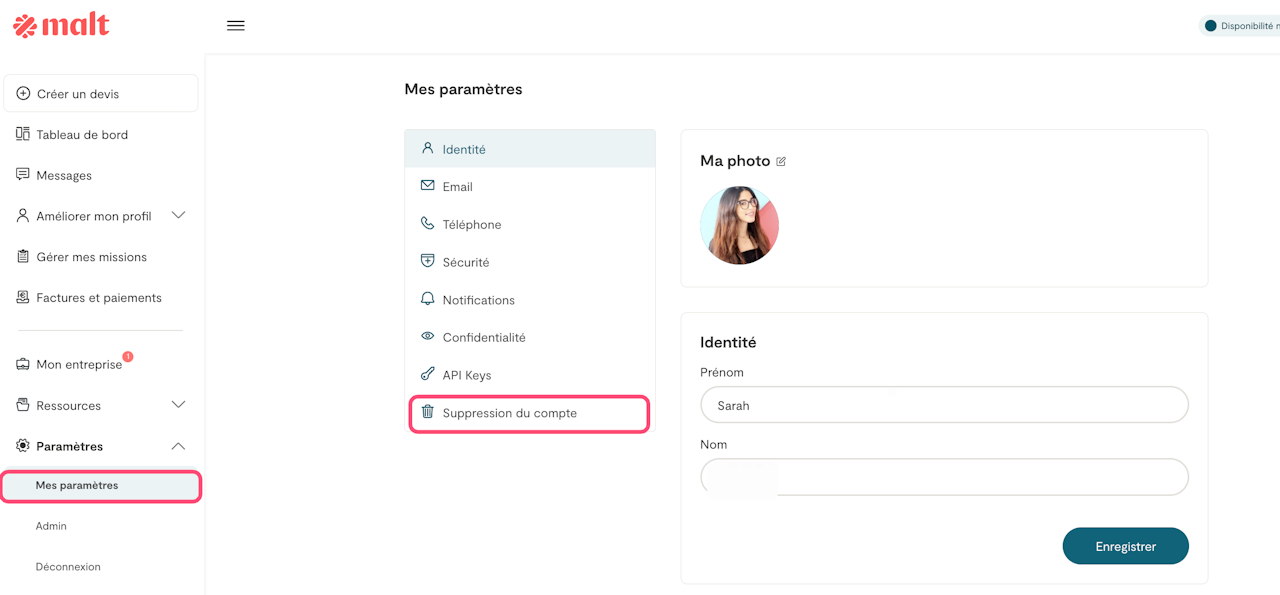This screenshot has width=1280, height=595.
Task: Toggle the hamburger menu icon
Action: click(236, 26)
